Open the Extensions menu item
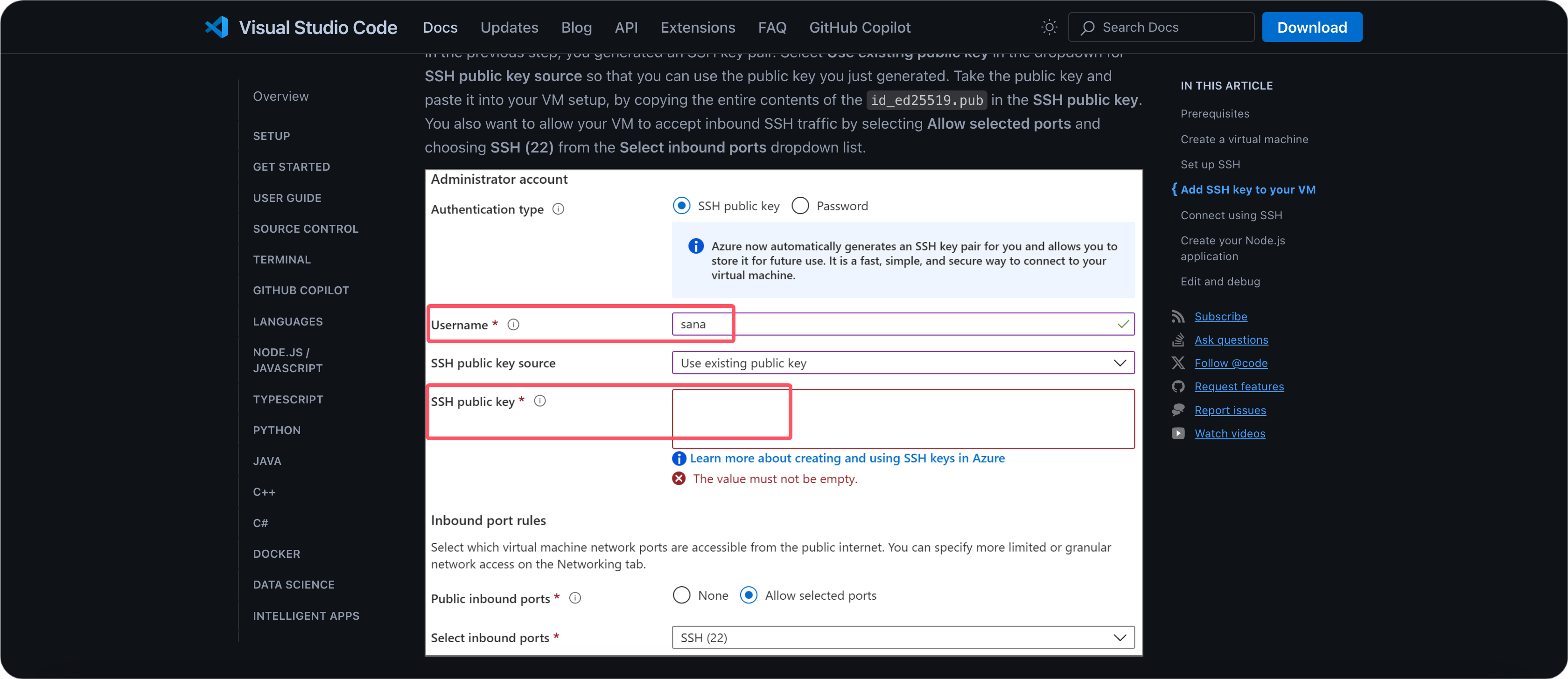 click(x=698, y=27)
